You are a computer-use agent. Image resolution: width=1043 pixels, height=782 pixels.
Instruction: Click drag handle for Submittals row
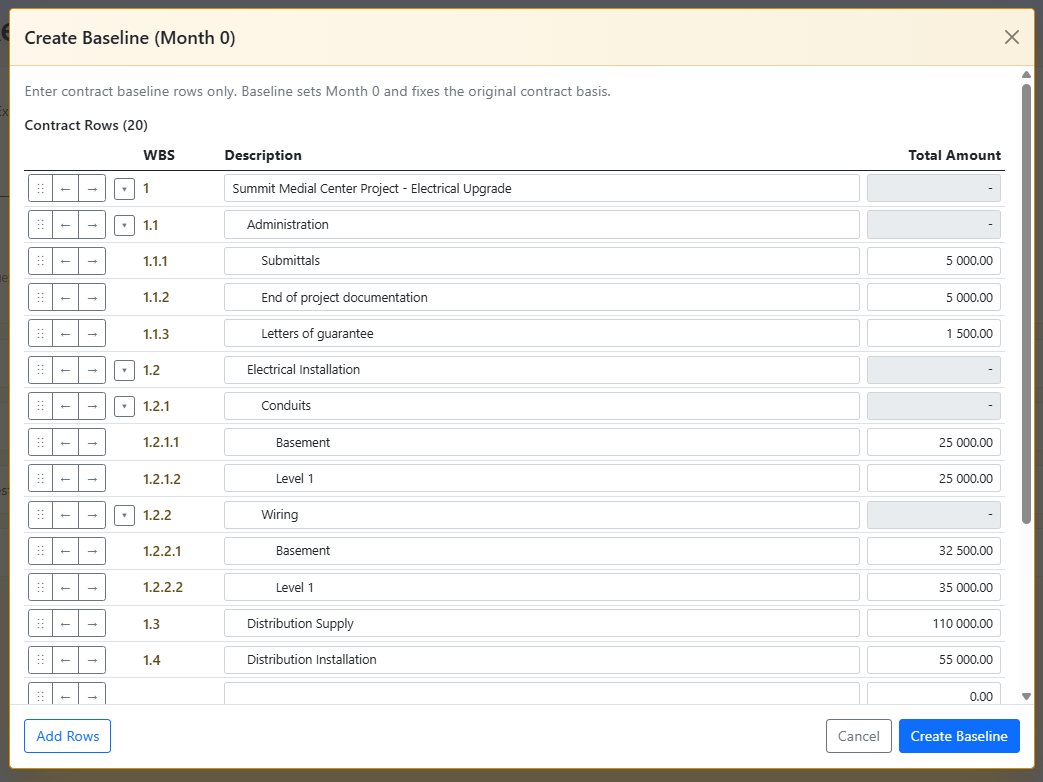click(x=40, y=261)
